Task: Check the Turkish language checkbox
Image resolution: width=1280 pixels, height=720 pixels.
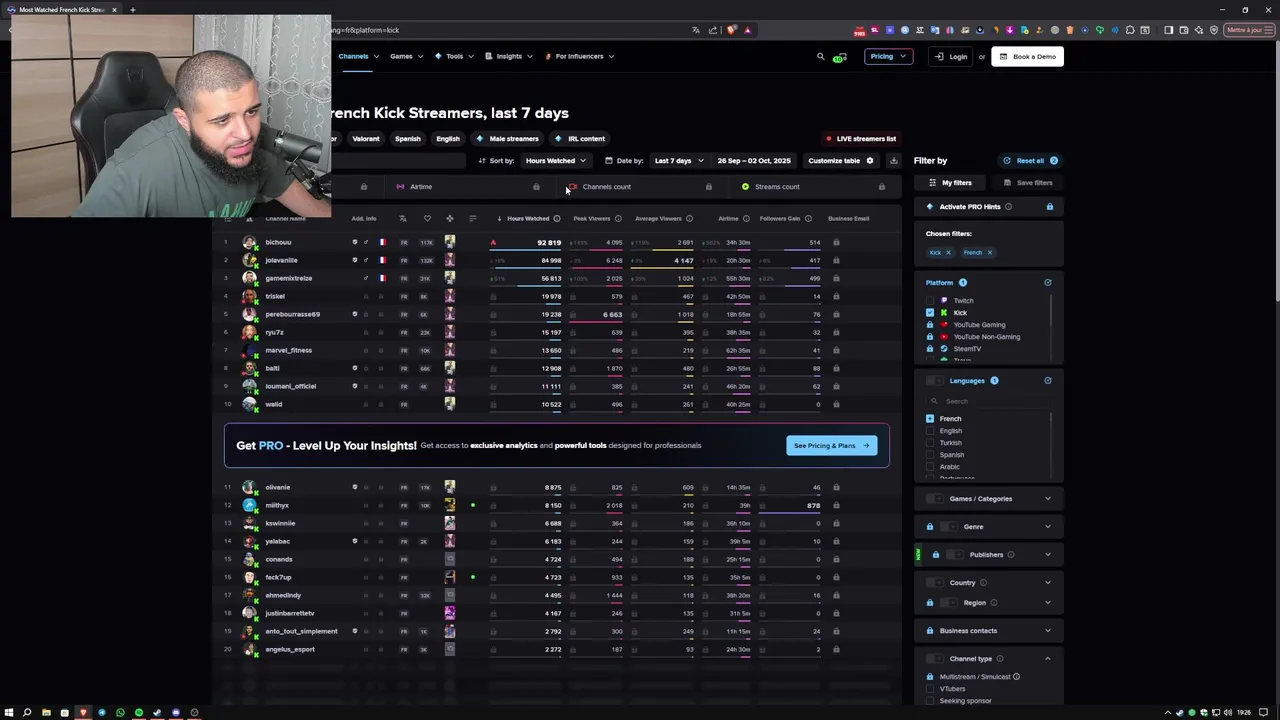Action: click(930, 442)
